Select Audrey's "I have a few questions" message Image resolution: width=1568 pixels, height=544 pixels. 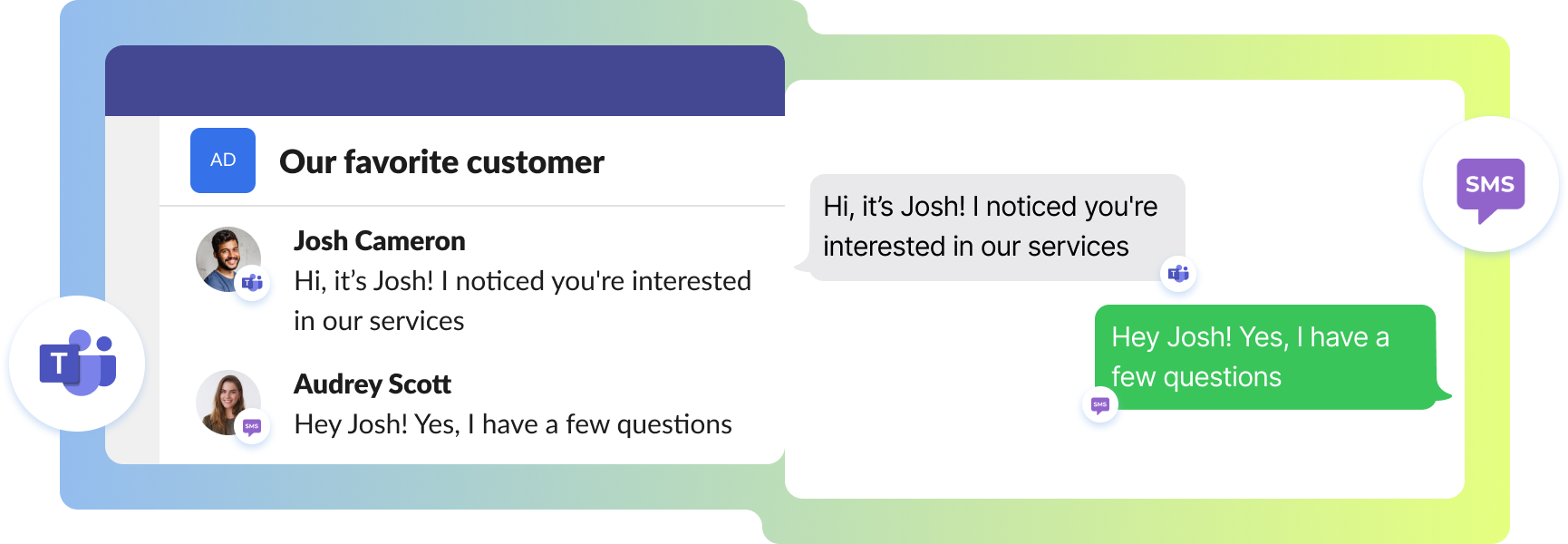tap(513, 424)
